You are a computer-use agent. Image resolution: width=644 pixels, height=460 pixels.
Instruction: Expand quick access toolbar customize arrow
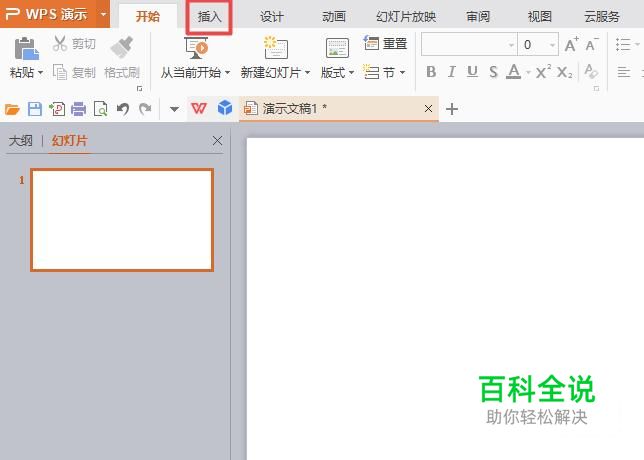[174, 109]
